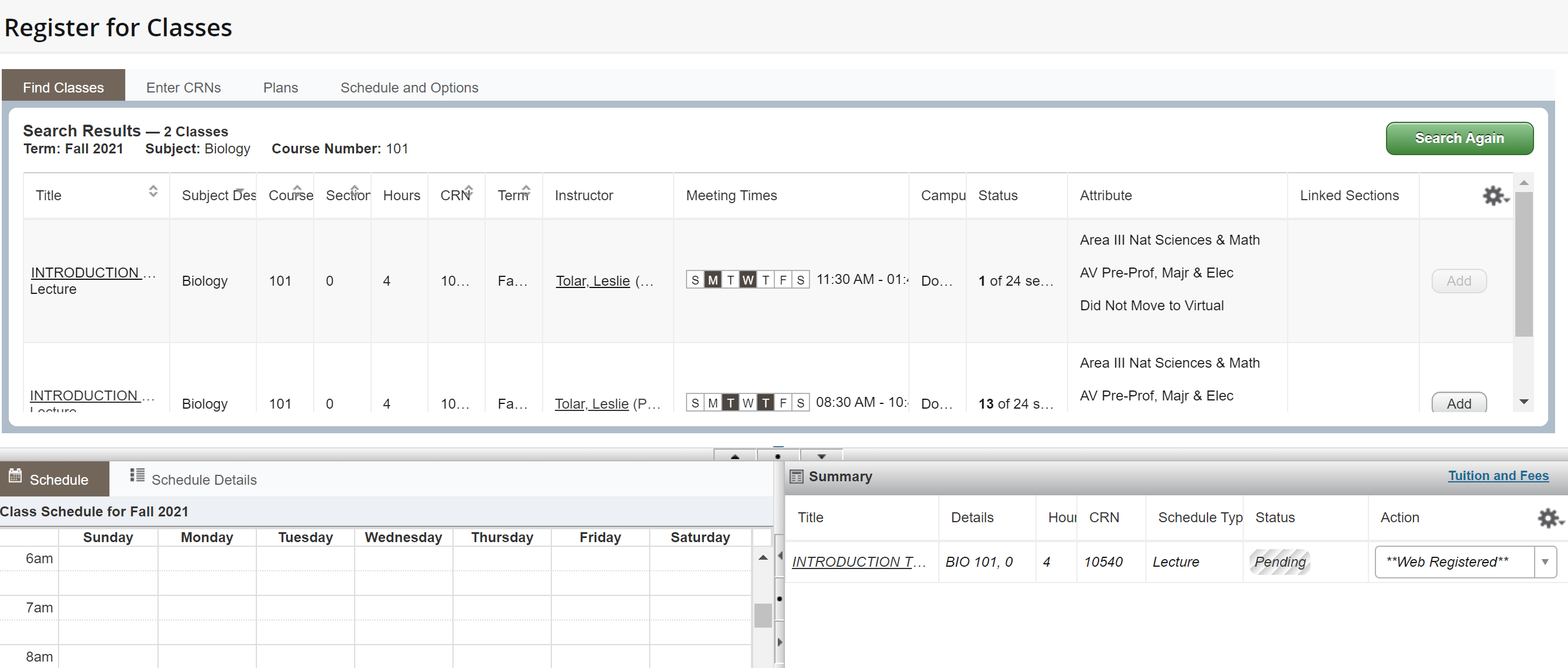Switch to the Schedule Details tab

[193, 479]
